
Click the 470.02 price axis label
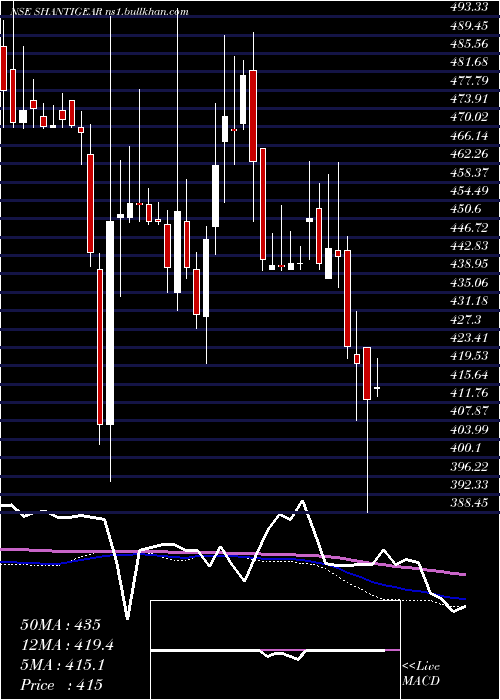point(468,117)
